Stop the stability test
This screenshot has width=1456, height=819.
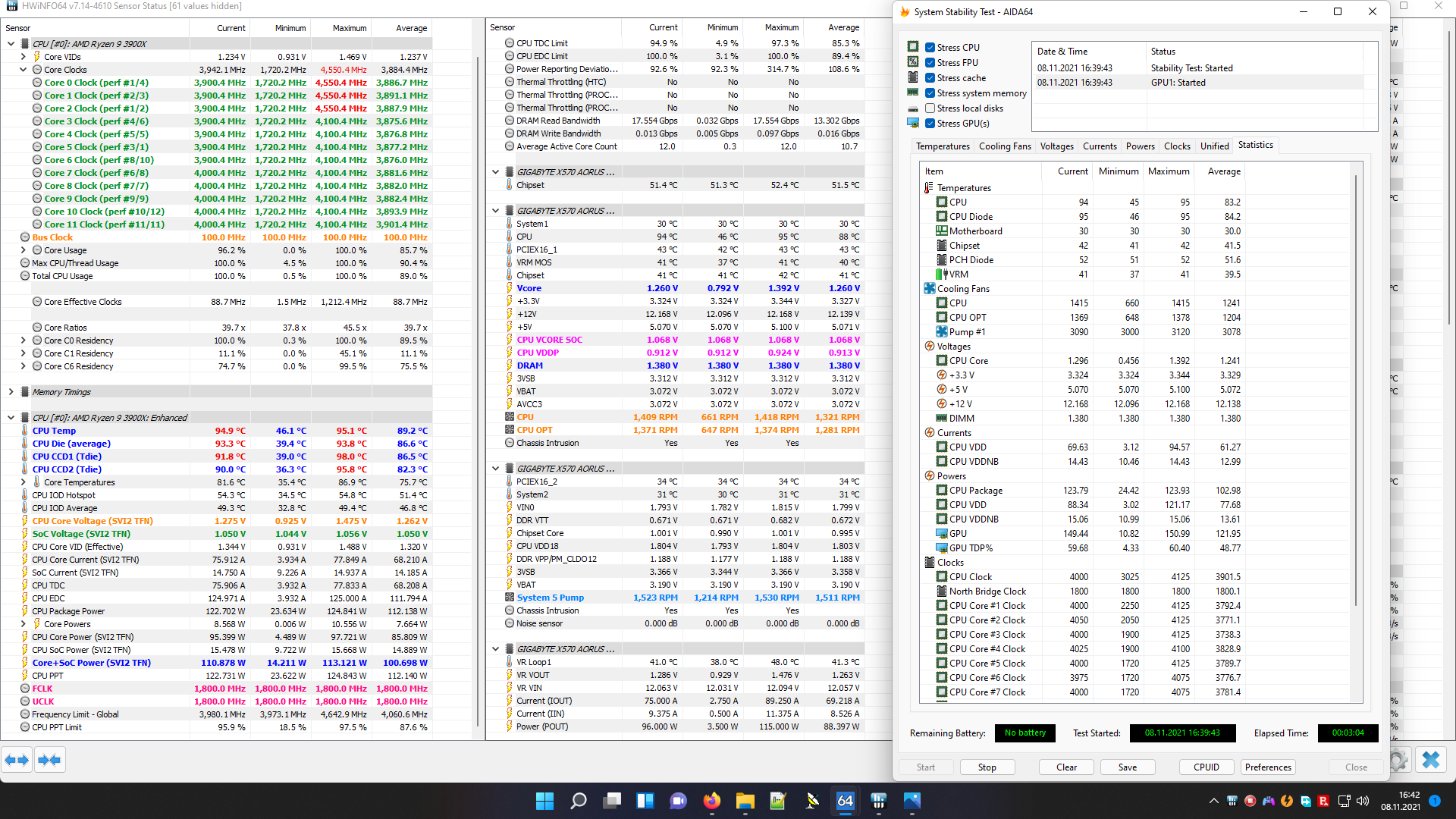pos(987,767)
